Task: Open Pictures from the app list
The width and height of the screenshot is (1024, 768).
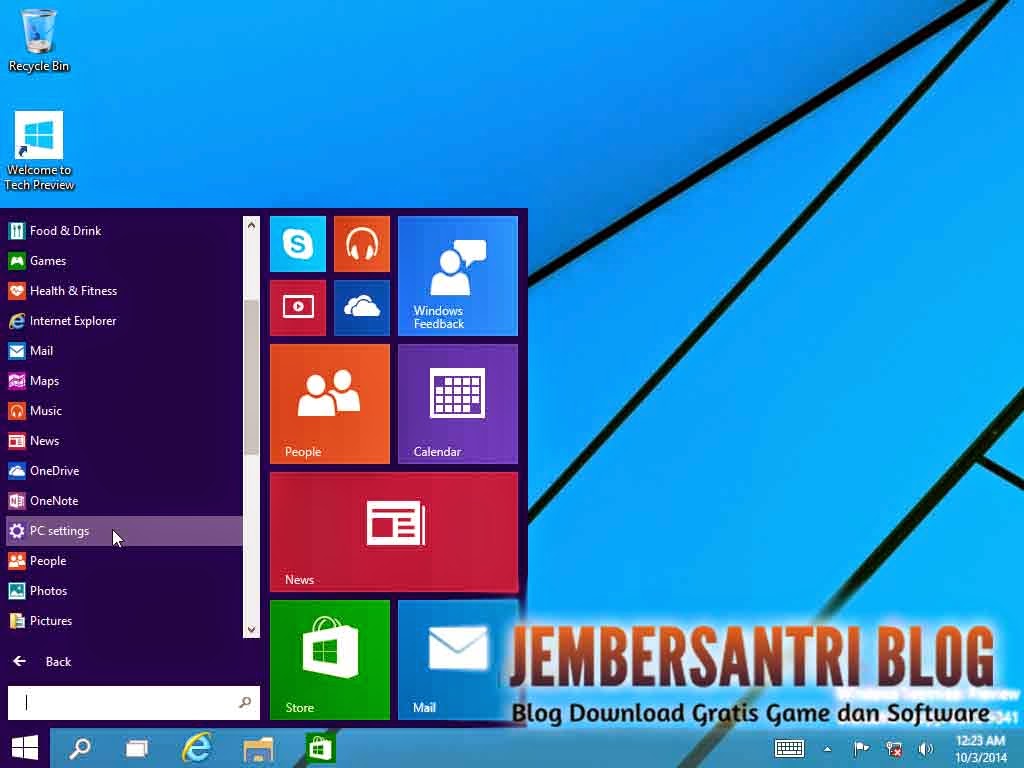Action: 124,621
